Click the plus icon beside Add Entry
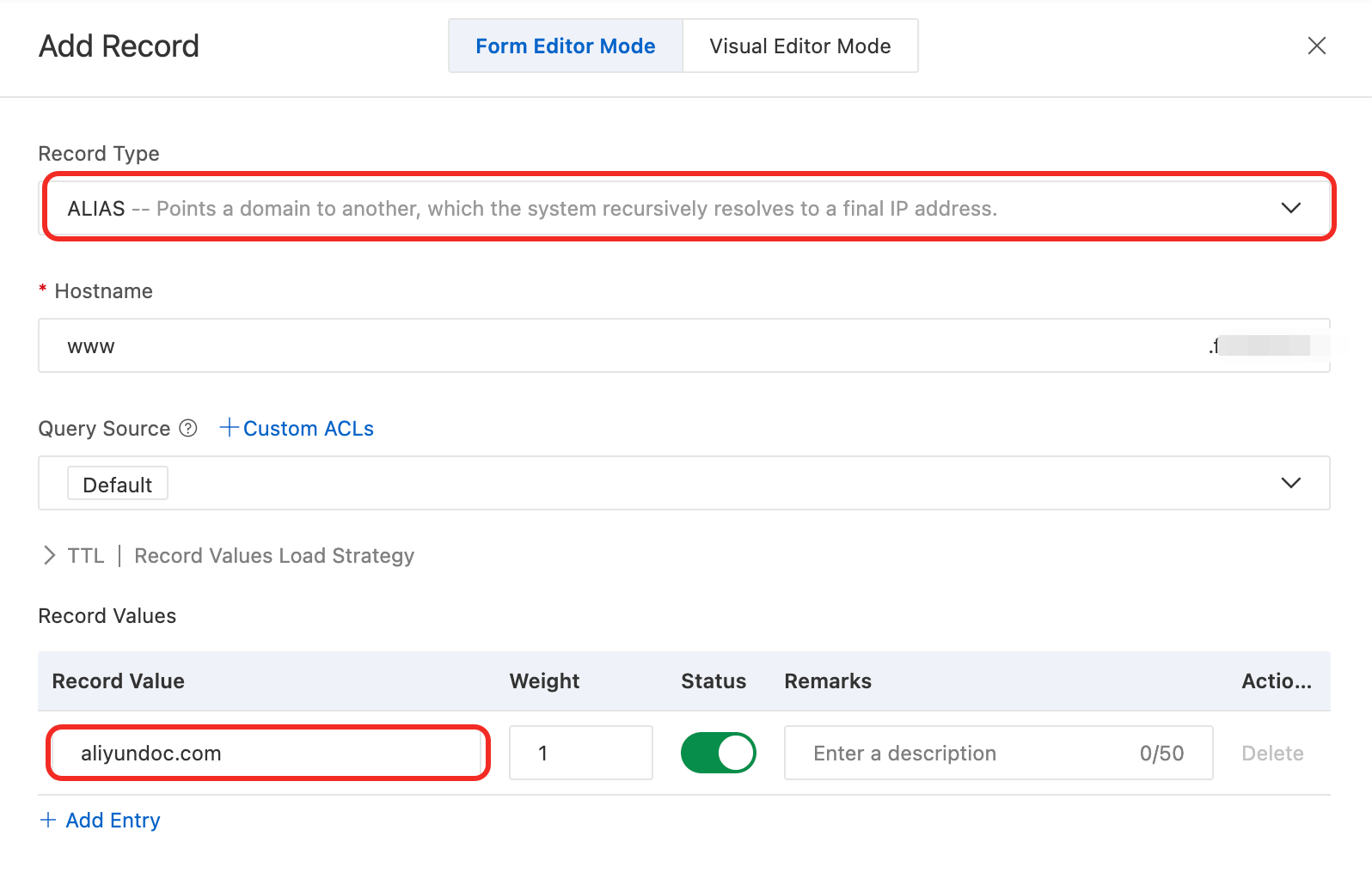This screenshot has height=873, width=1372. 48,820
